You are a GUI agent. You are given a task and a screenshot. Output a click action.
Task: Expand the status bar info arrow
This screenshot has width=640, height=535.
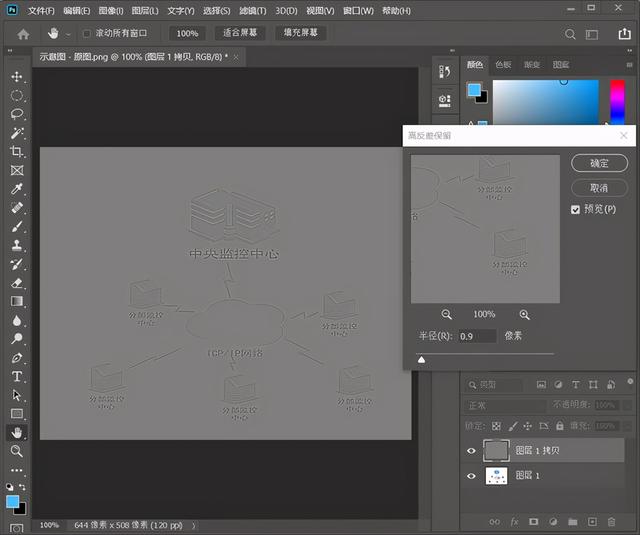[193, 525]
